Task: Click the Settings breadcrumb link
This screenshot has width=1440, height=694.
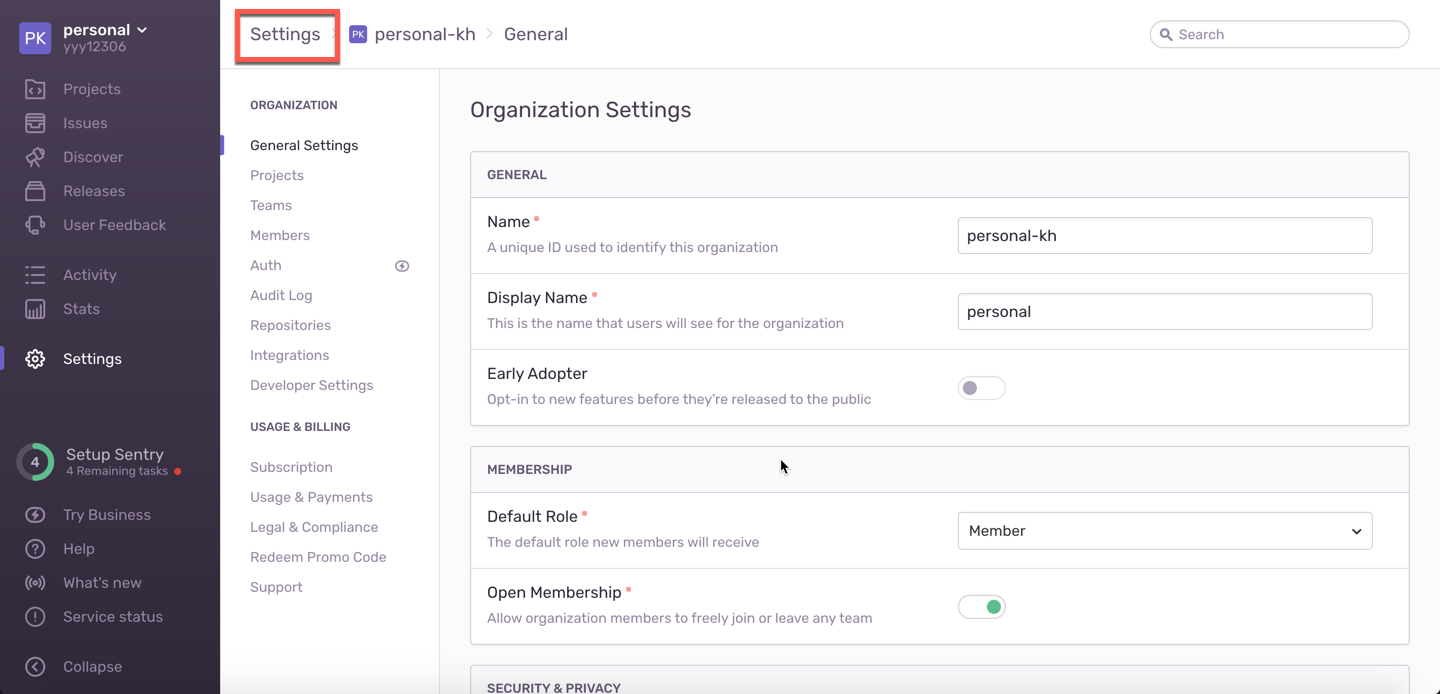Action: 285,34
